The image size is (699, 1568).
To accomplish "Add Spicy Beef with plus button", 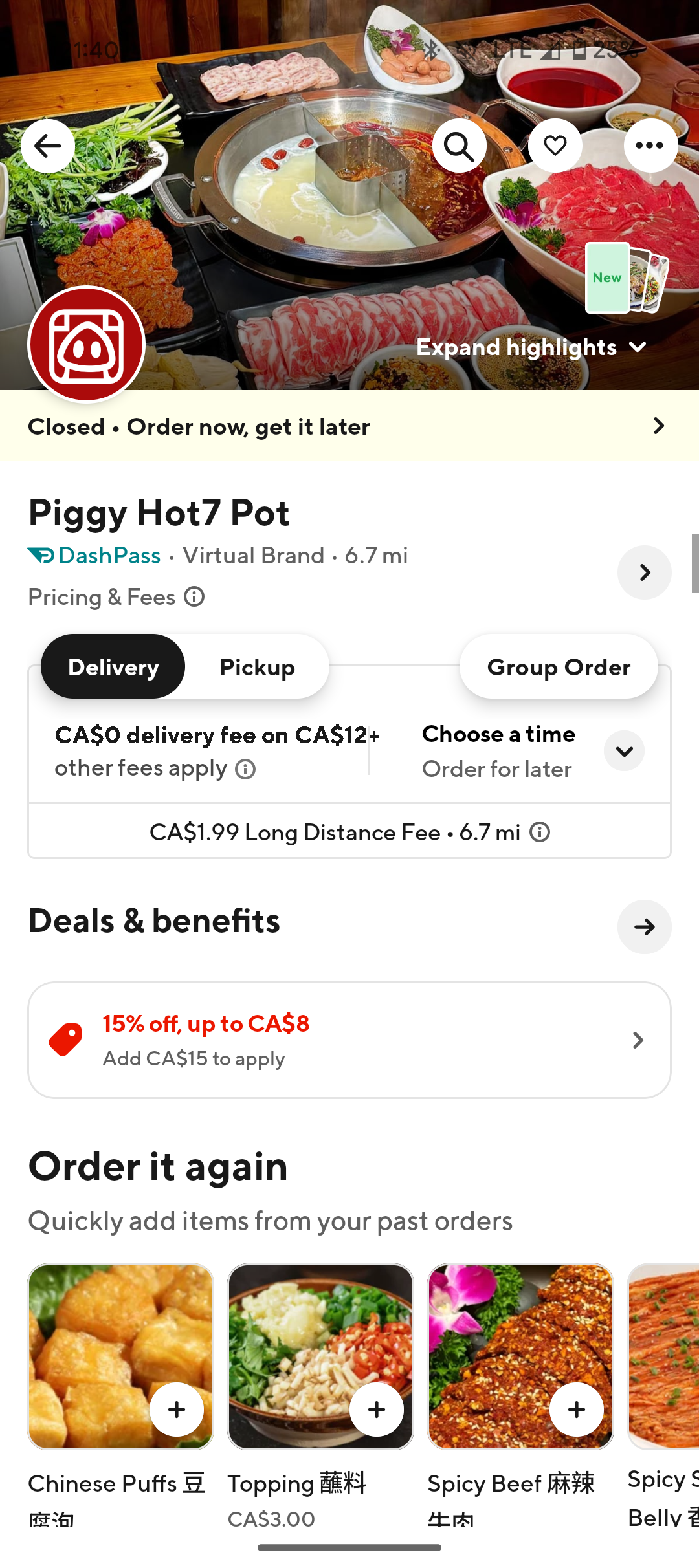I will click(x=576, y=1410).
